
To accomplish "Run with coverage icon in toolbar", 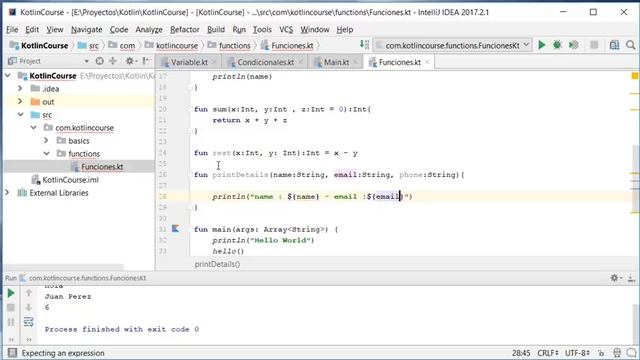I will coord(573,45).
